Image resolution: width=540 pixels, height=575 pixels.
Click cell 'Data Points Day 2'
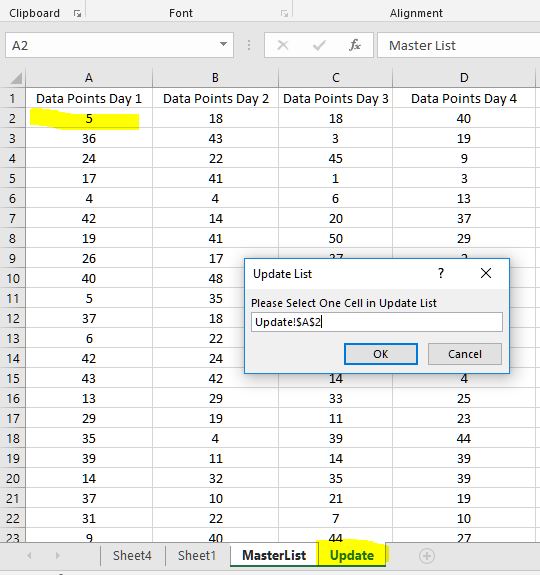pos(216,98)
